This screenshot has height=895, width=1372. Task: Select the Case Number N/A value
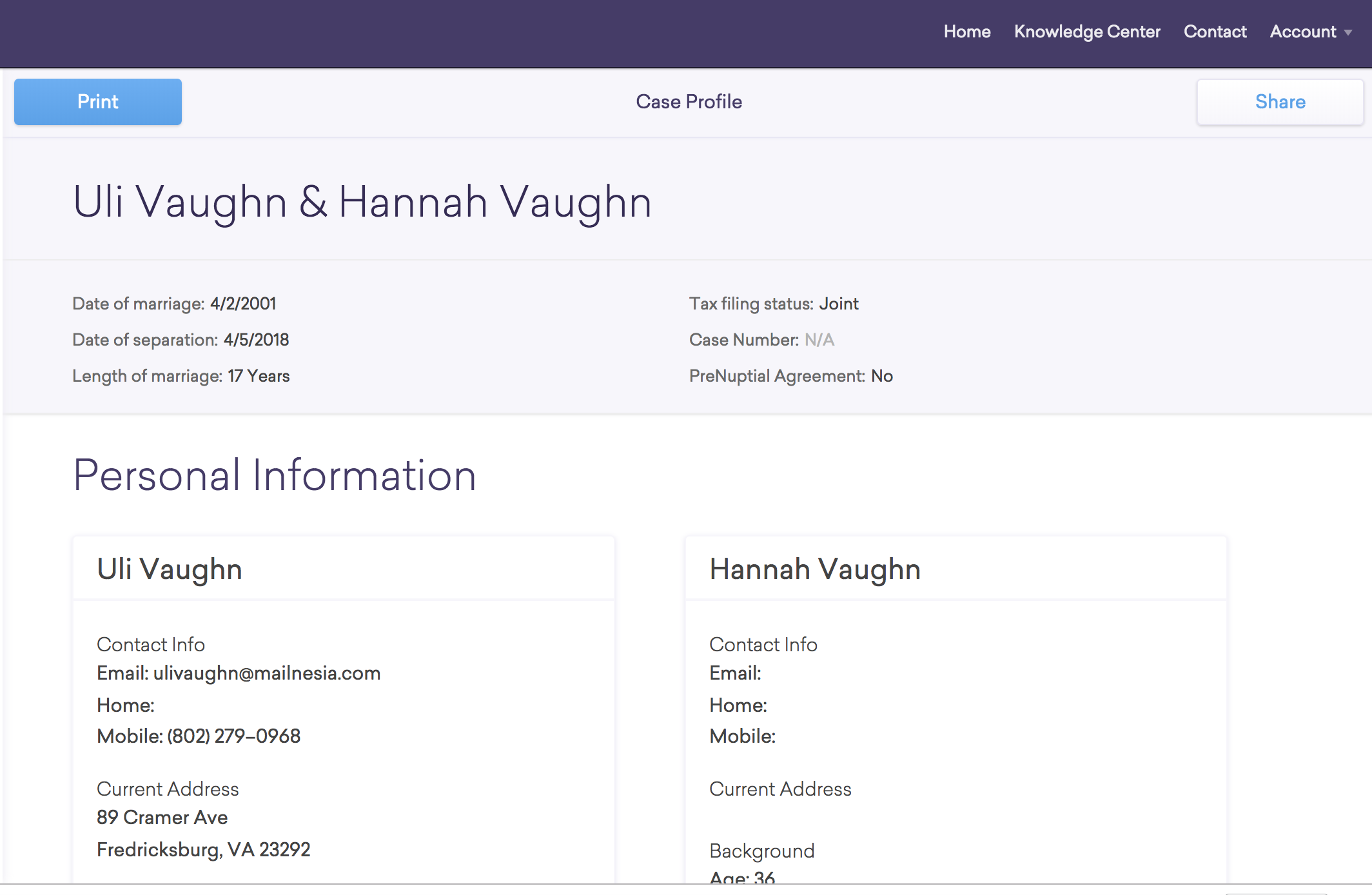click(x=819, y=340)
